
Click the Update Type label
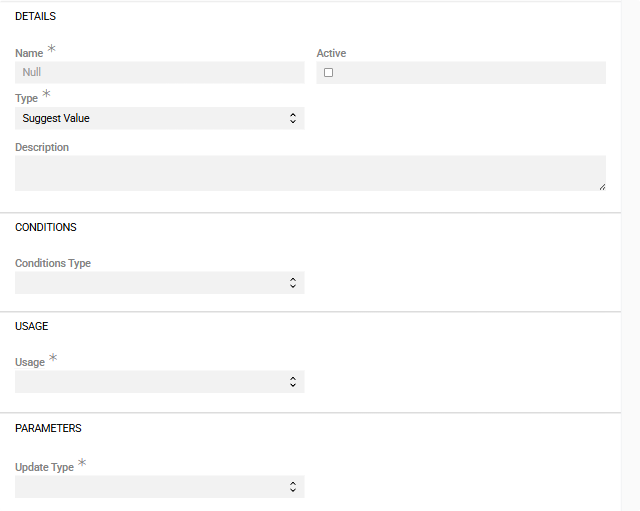coord(44,467)
